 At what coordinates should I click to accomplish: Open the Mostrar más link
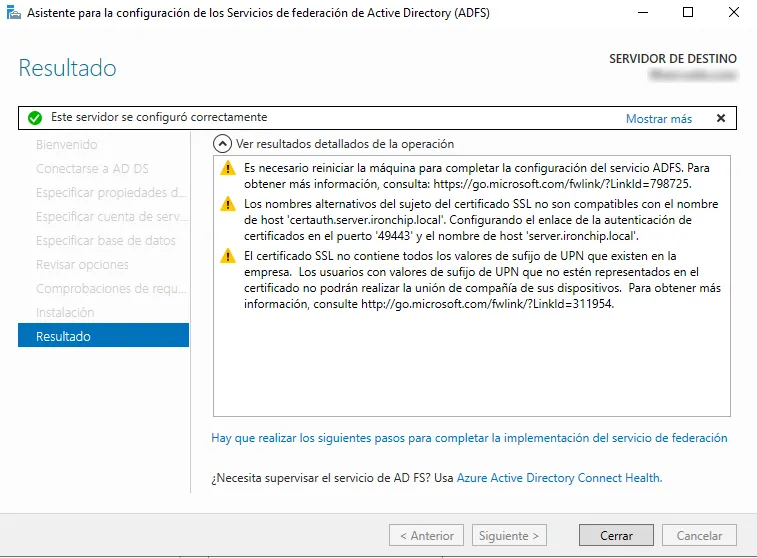point(659,119)
